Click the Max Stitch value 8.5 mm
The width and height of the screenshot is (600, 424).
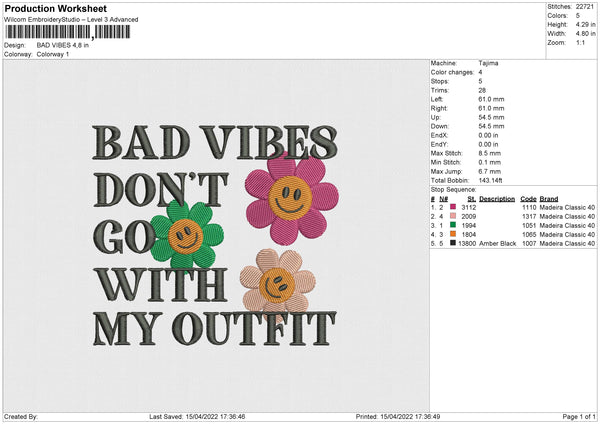pyautogui.click(x=490, y=153)
